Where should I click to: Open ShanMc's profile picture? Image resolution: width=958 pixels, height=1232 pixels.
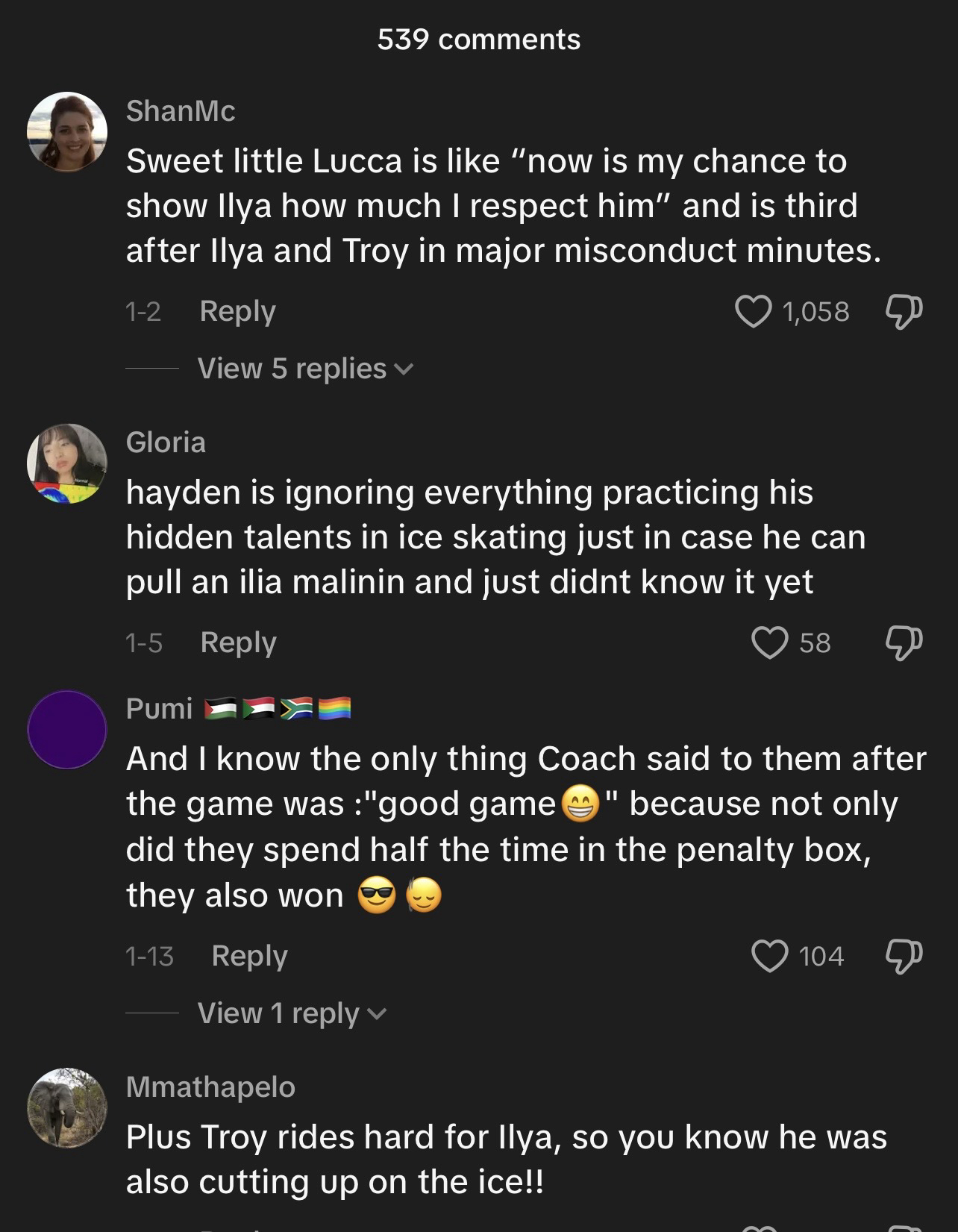coord(67,132)
